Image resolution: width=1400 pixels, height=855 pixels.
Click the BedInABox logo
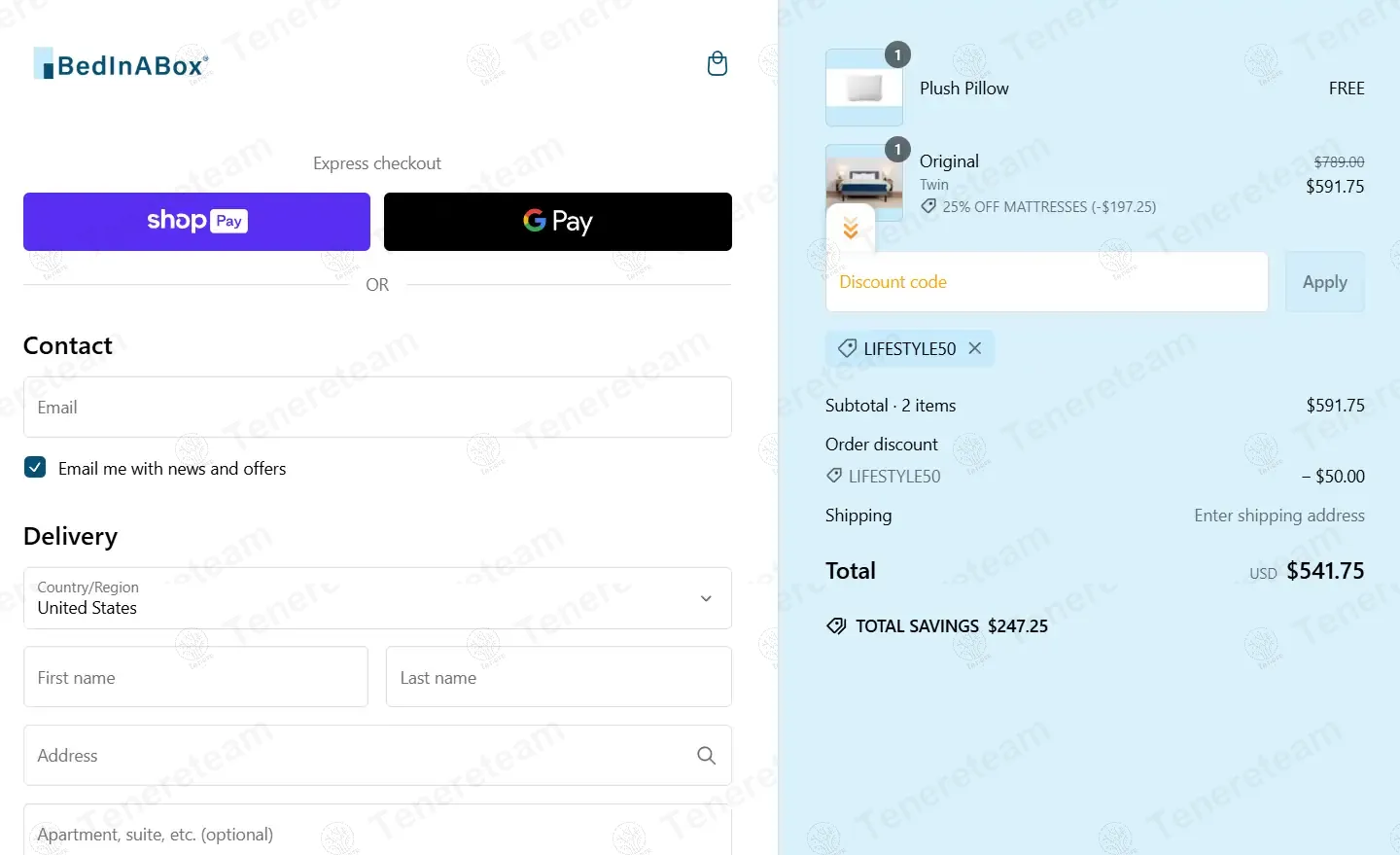point(121,64)
